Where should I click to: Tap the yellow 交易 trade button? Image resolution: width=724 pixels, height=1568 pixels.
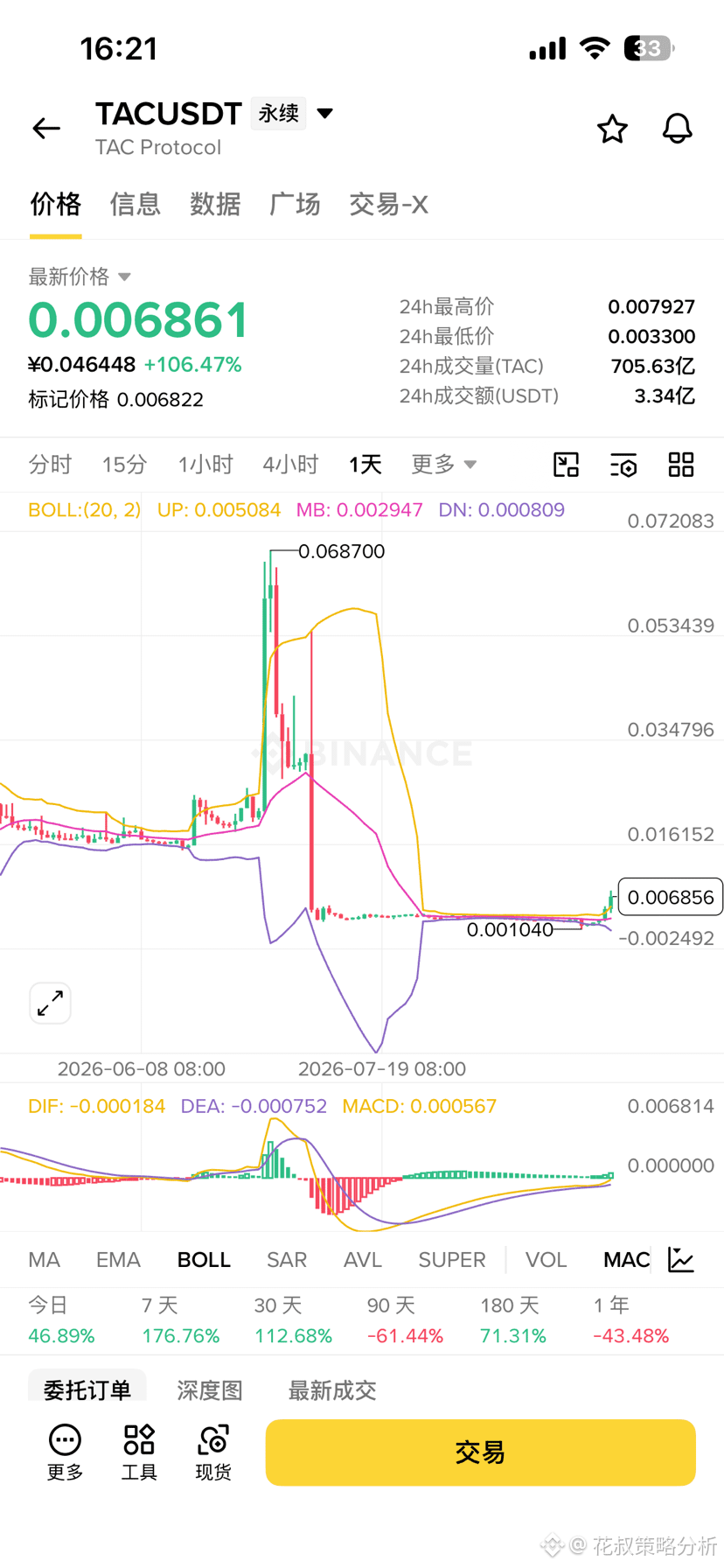480,1452
